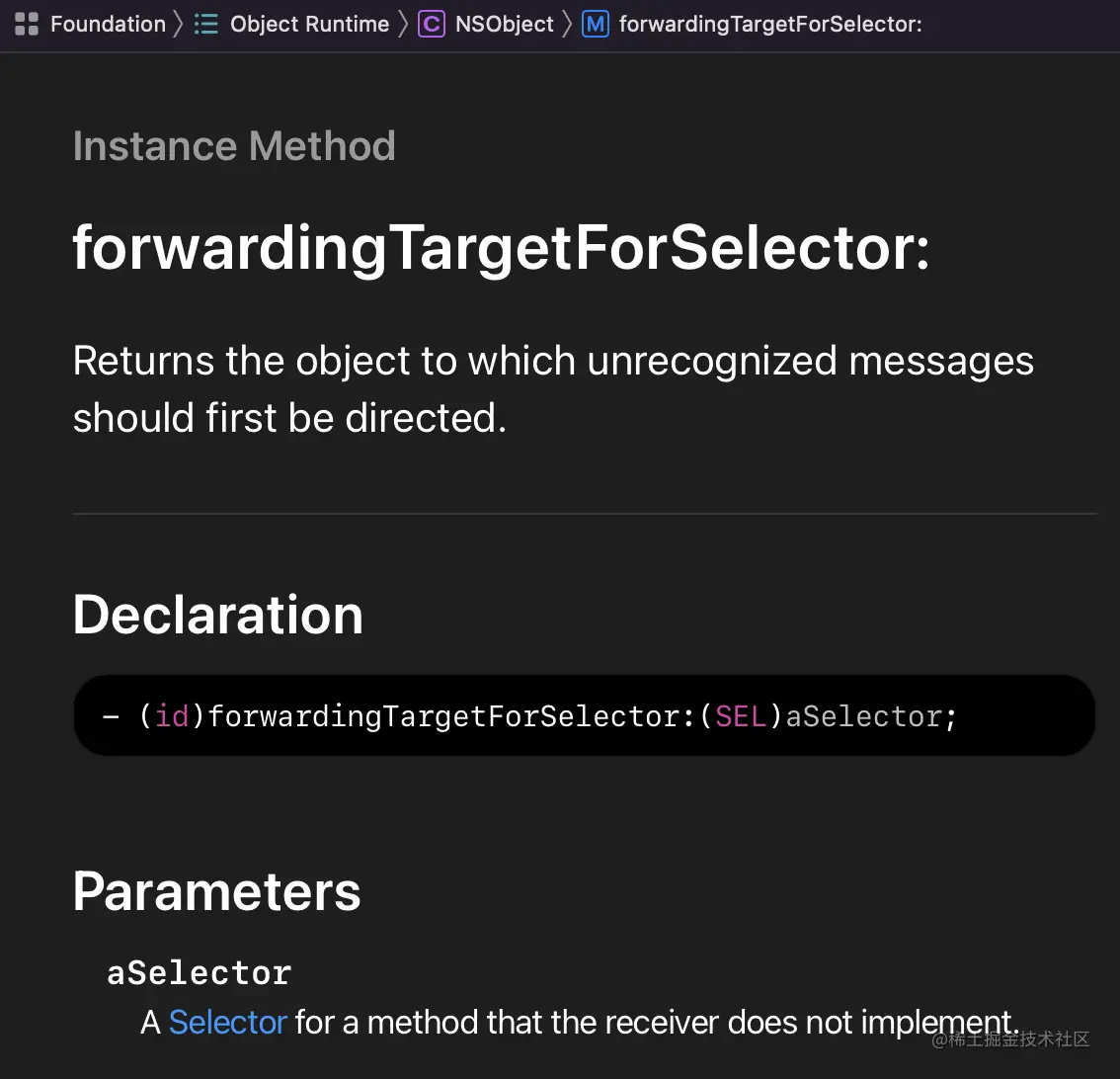Click the declaration code block
Viewport: 1120px width, 1079px height.
click(585, 715)
